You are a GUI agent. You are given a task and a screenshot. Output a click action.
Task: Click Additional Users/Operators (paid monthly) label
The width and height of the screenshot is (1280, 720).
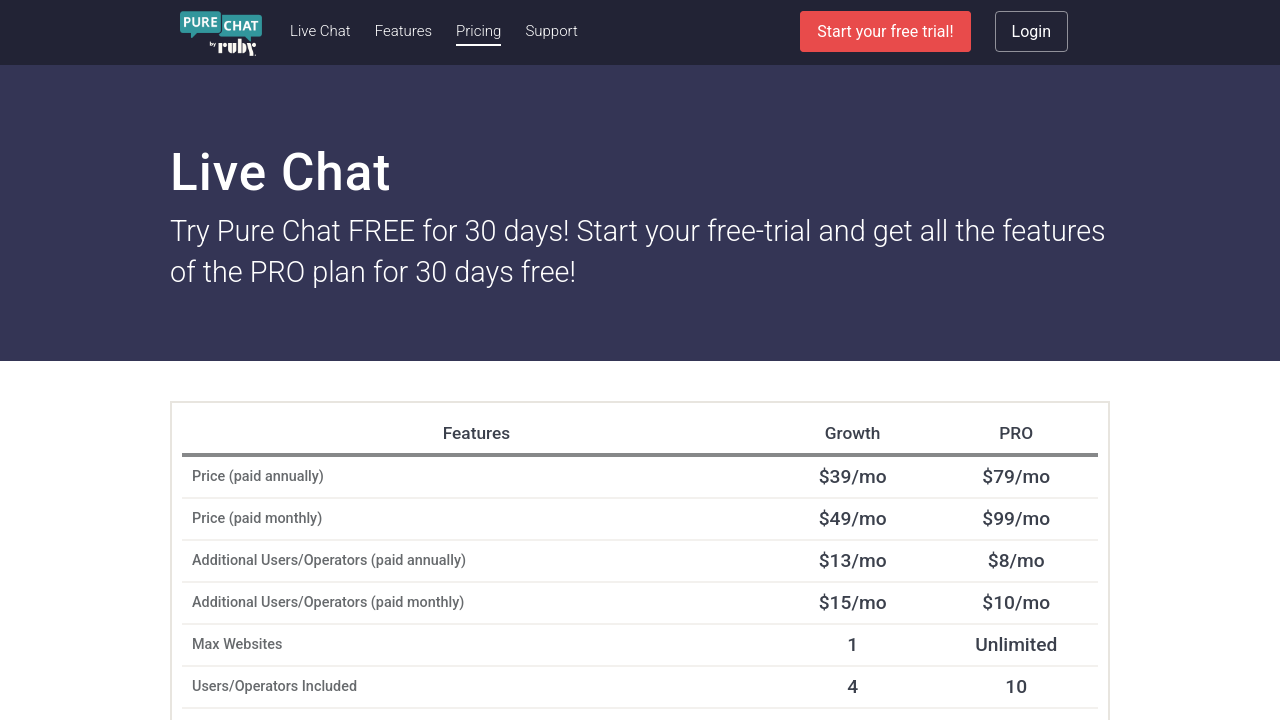(x=328, y=602)
